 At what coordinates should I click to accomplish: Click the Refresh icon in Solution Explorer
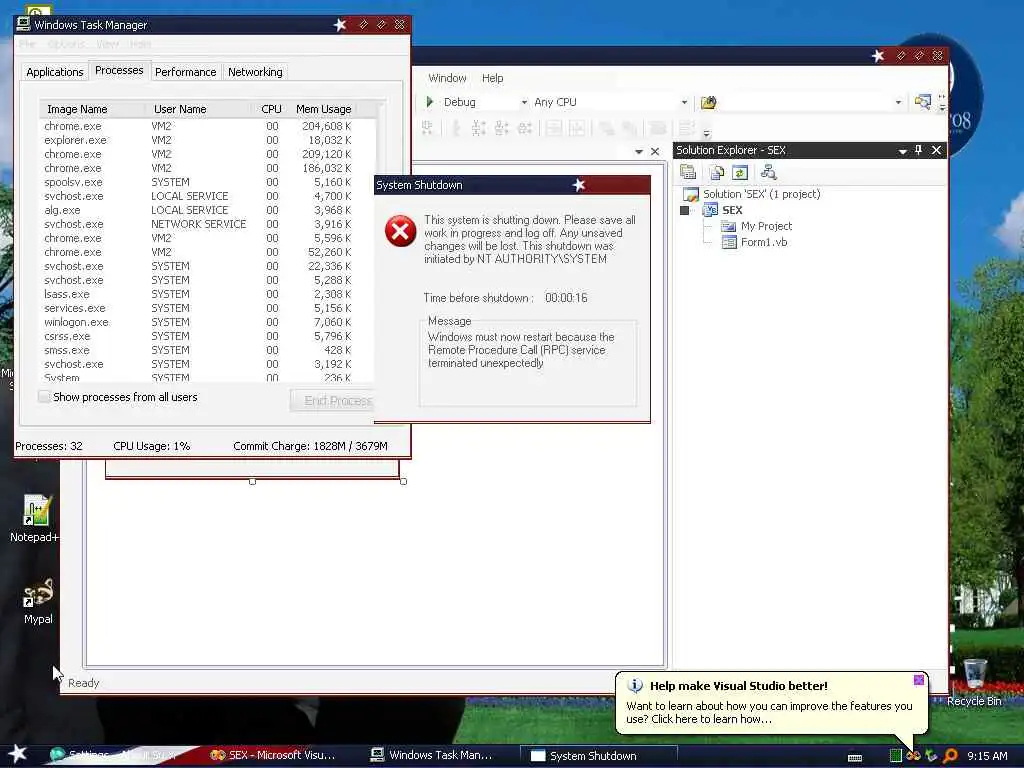point(740,172)
